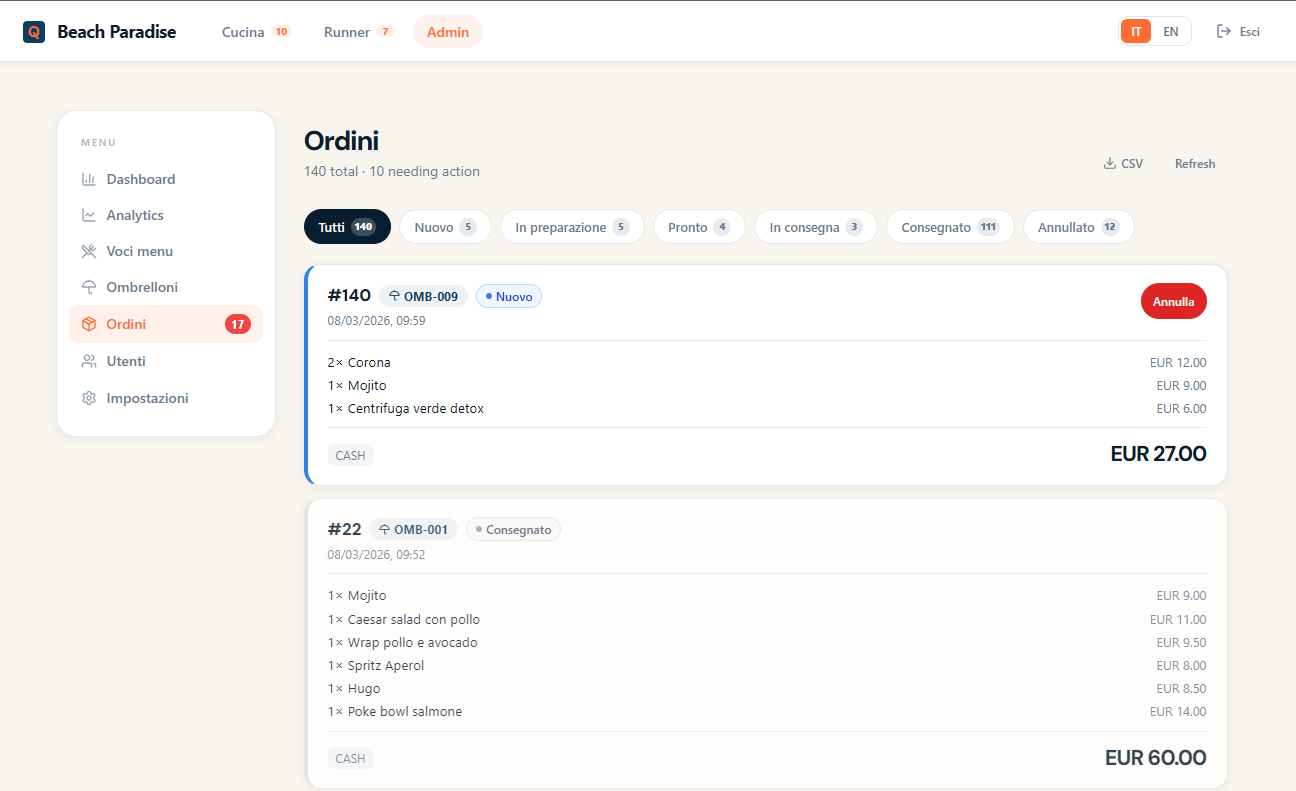This screenshot has width=1296, height=791.
Task: Click the red 17 badge on Ordini
Action: click(238, 324)
